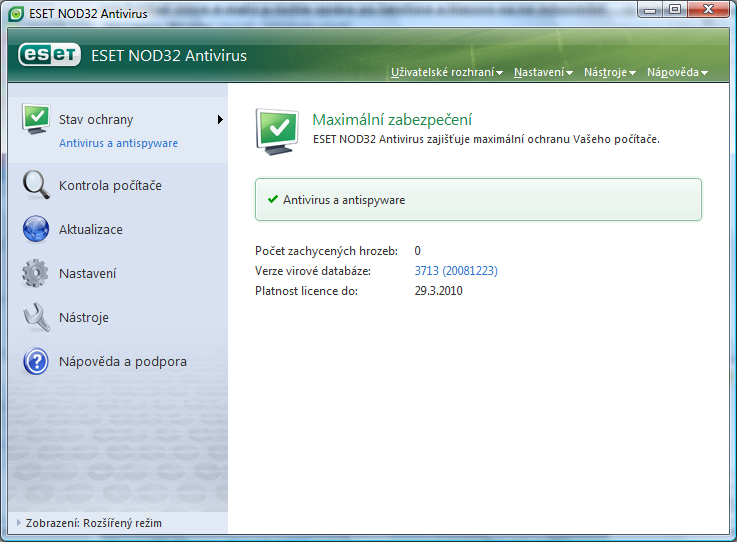The width and height of the screenshot is (737, 542).
Task: Expand Zobrazení: Rozšířený režim triangle
Action: point(18,523)
